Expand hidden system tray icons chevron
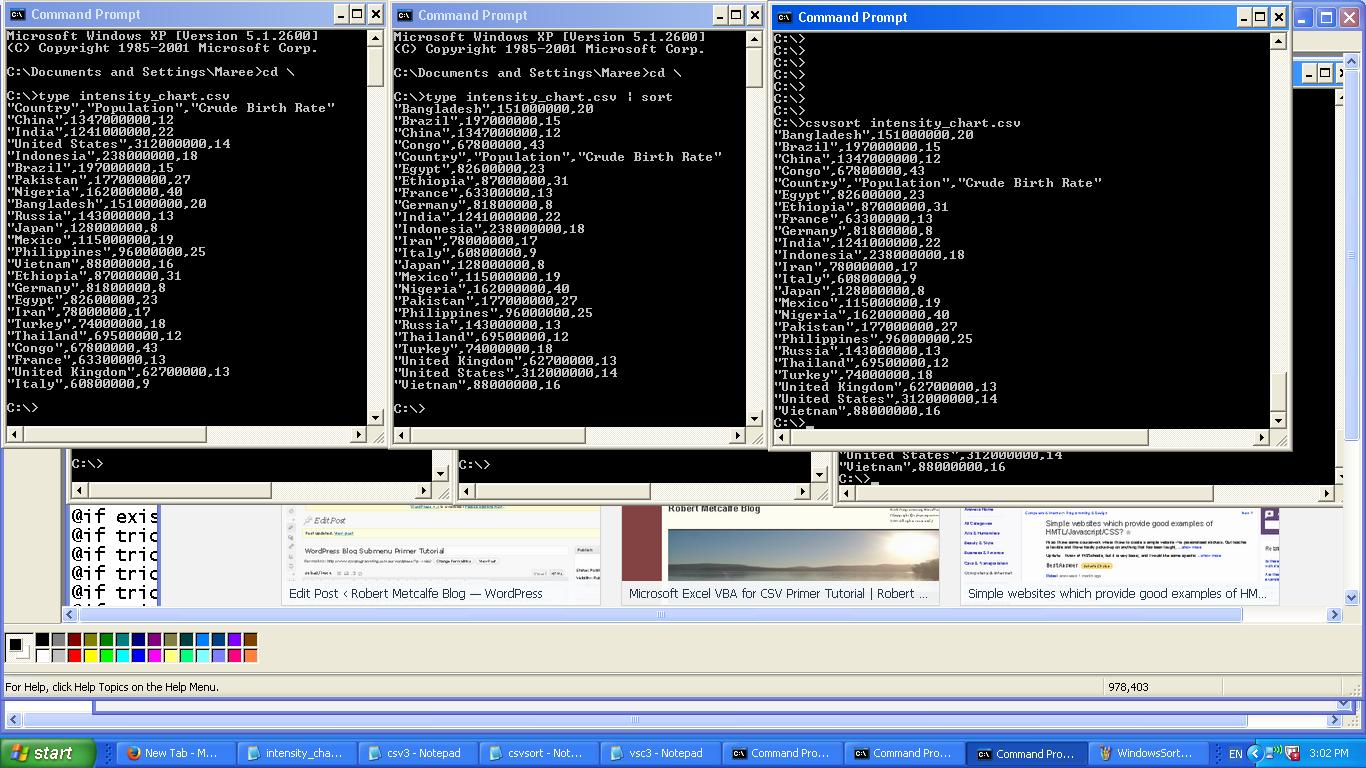Screen dimensions: 1366x768 click(x=1255, y=753)
